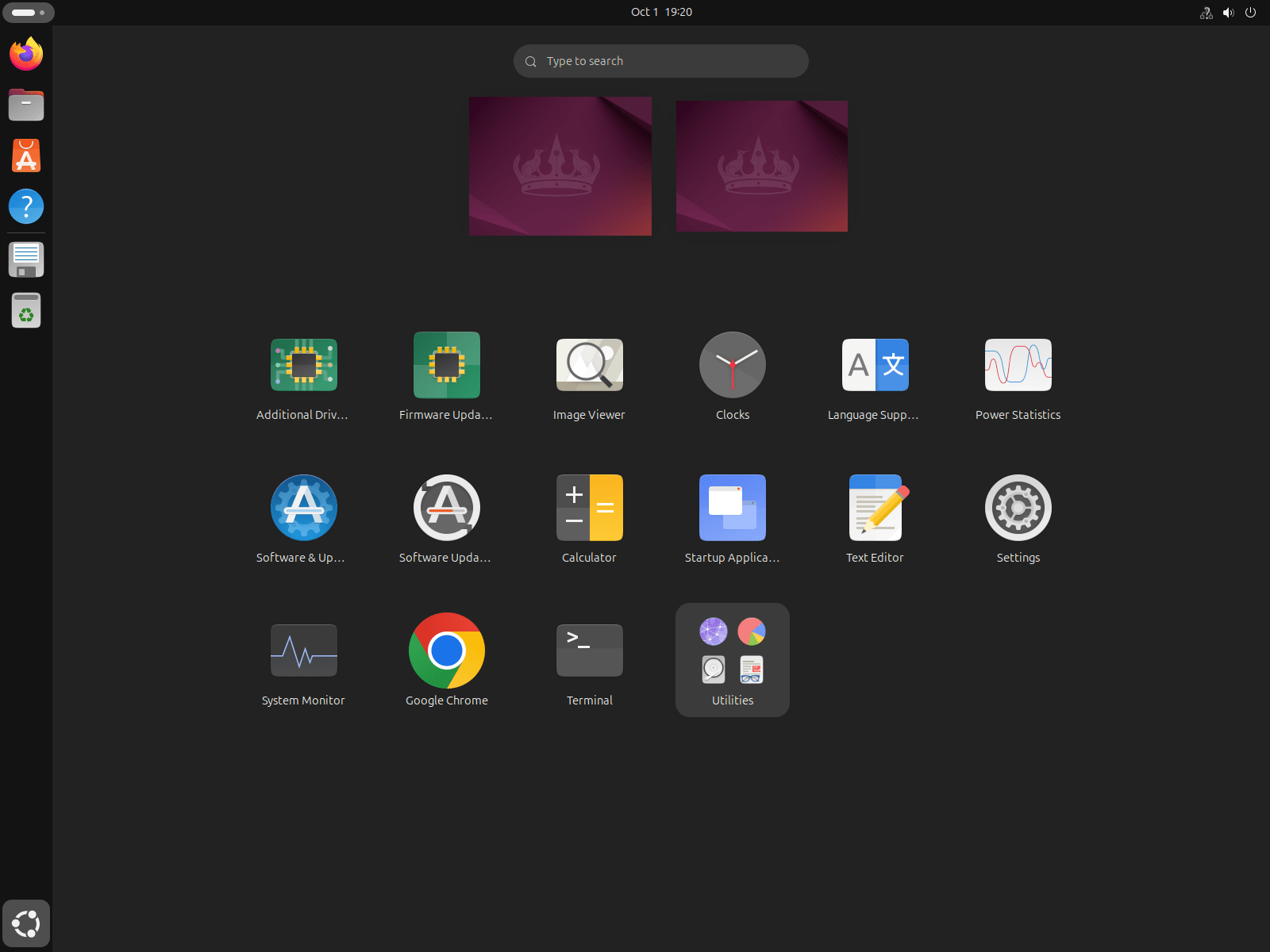Select the first workspace thumbnail
1270x952 pixels.
click(x=560, y=166)
